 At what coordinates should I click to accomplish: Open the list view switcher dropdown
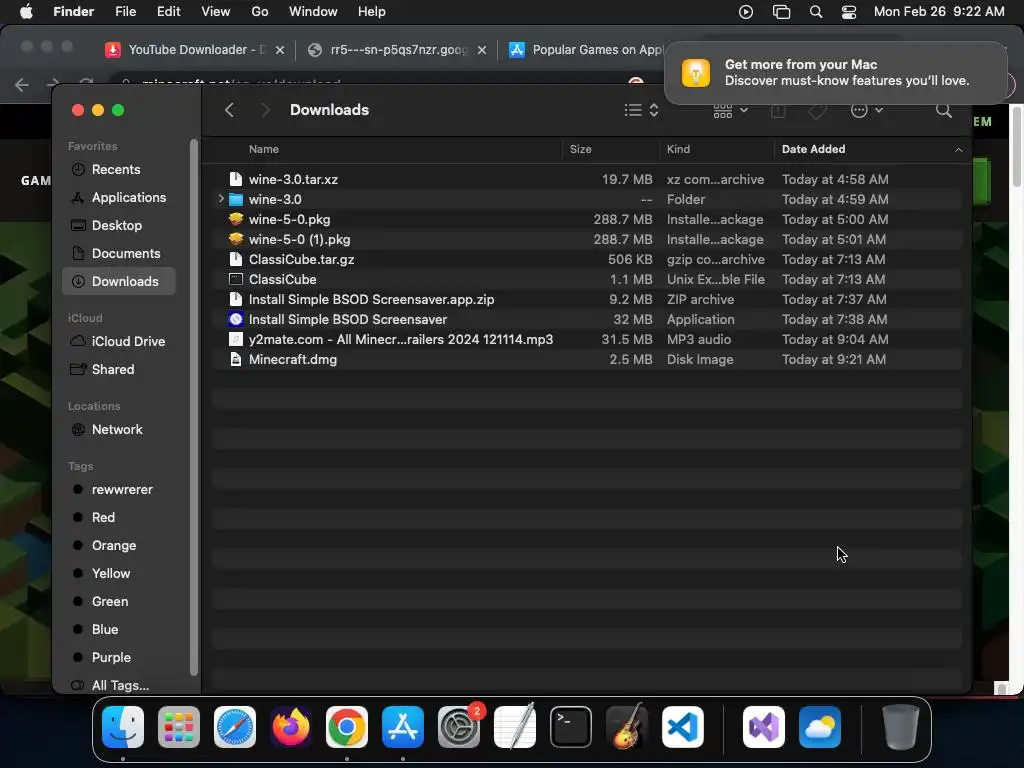pyautogui.click(x=641, y=110)
